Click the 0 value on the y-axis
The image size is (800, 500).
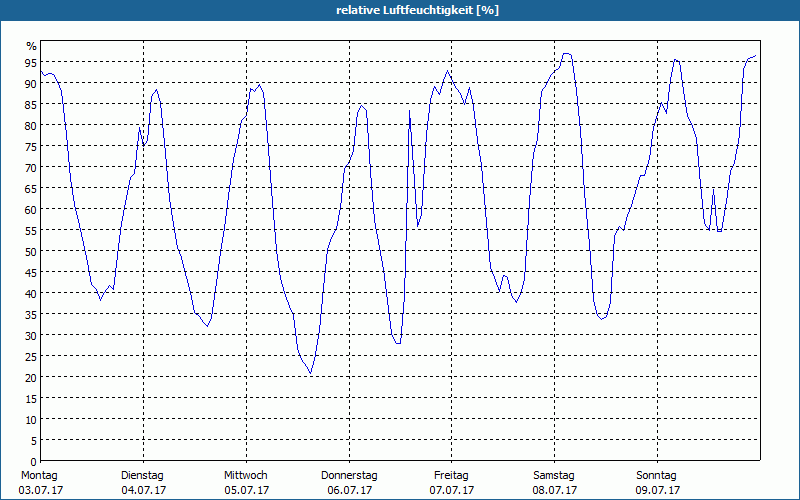(34, 461)
